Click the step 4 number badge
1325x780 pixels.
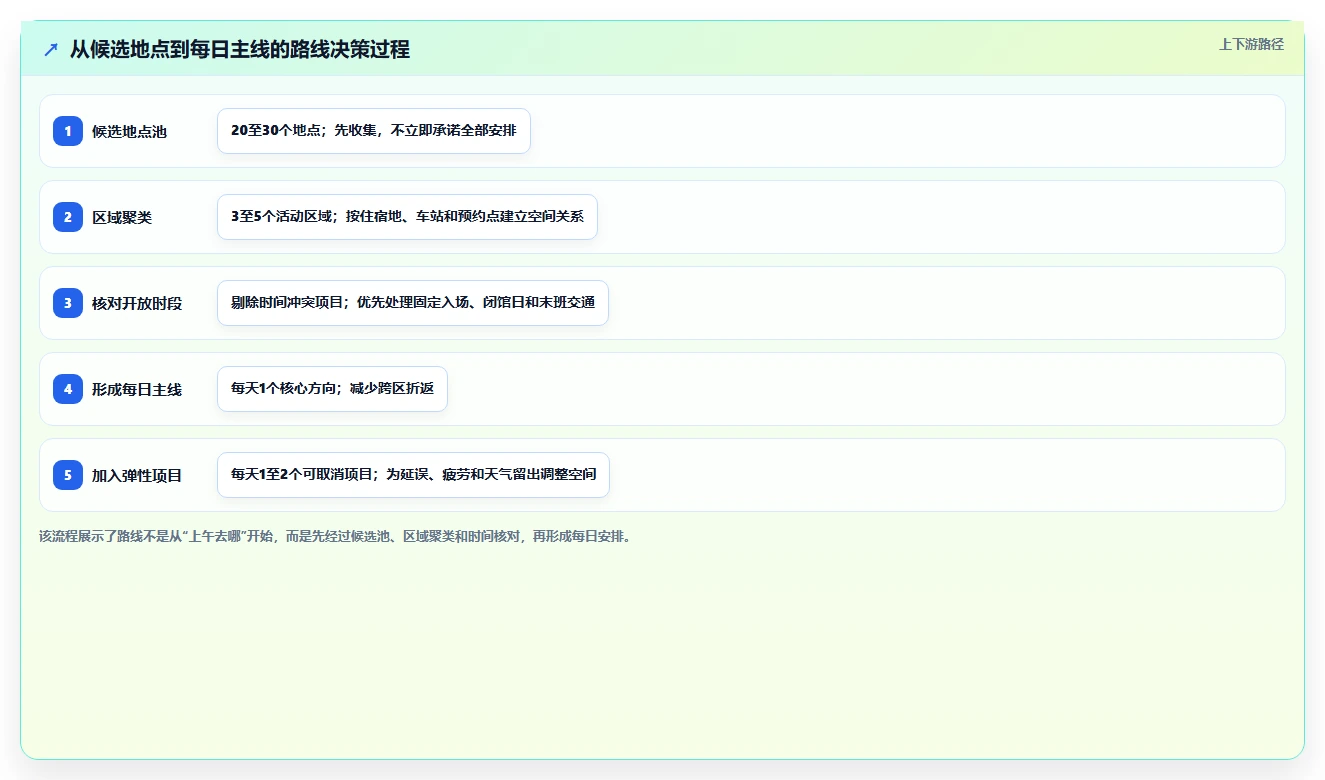tap(68, 389)
